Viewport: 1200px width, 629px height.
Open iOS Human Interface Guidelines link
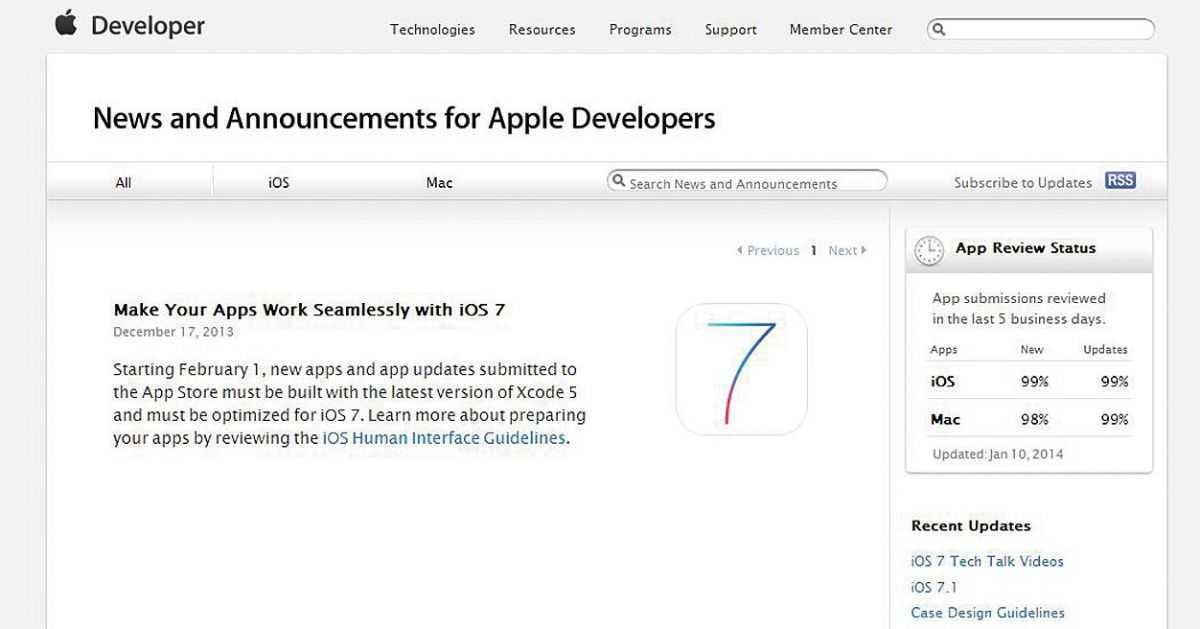(x=444, y=438)
